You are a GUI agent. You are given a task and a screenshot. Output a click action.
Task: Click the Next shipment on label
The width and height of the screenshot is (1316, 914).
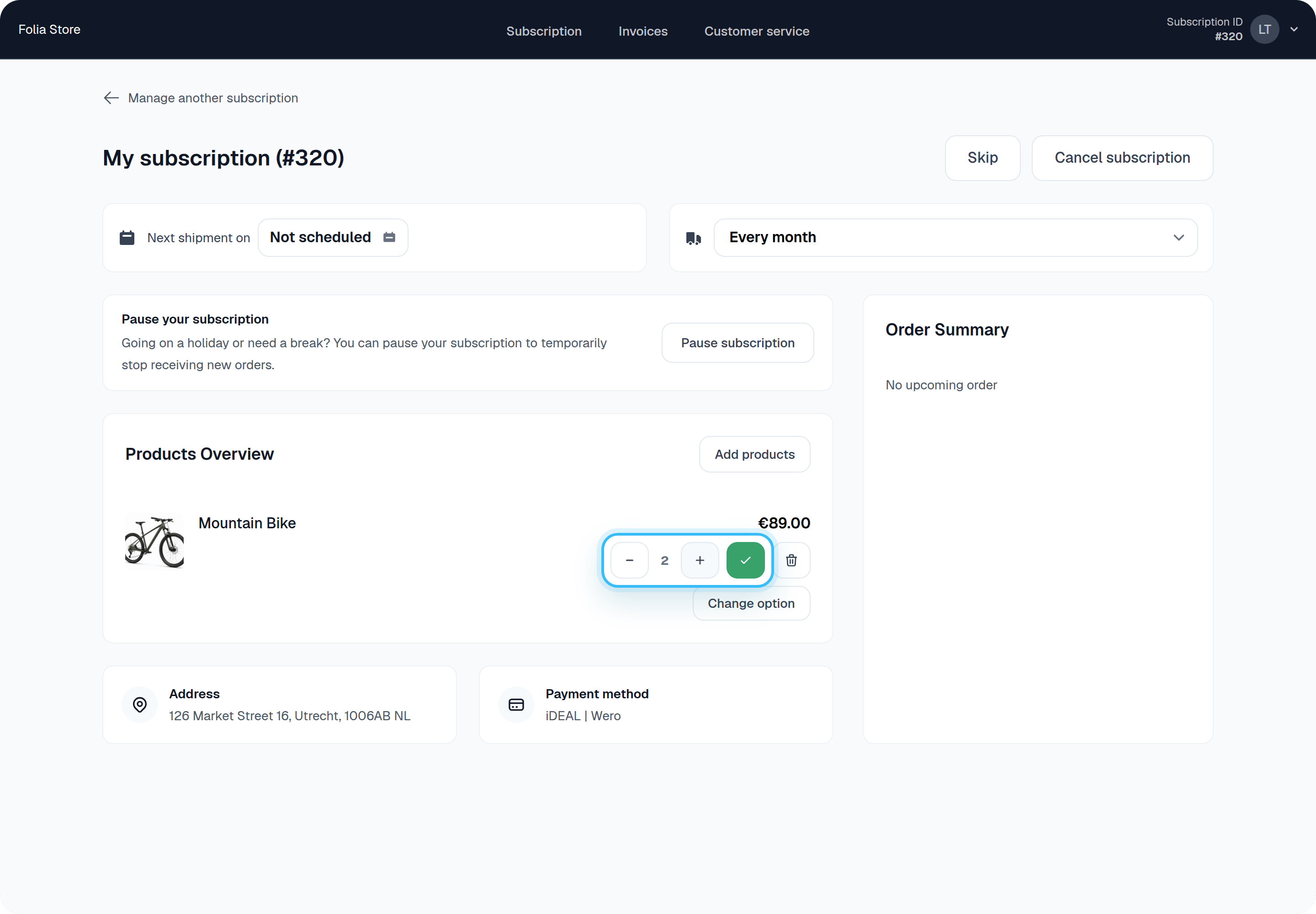click(x=198, y=238)
